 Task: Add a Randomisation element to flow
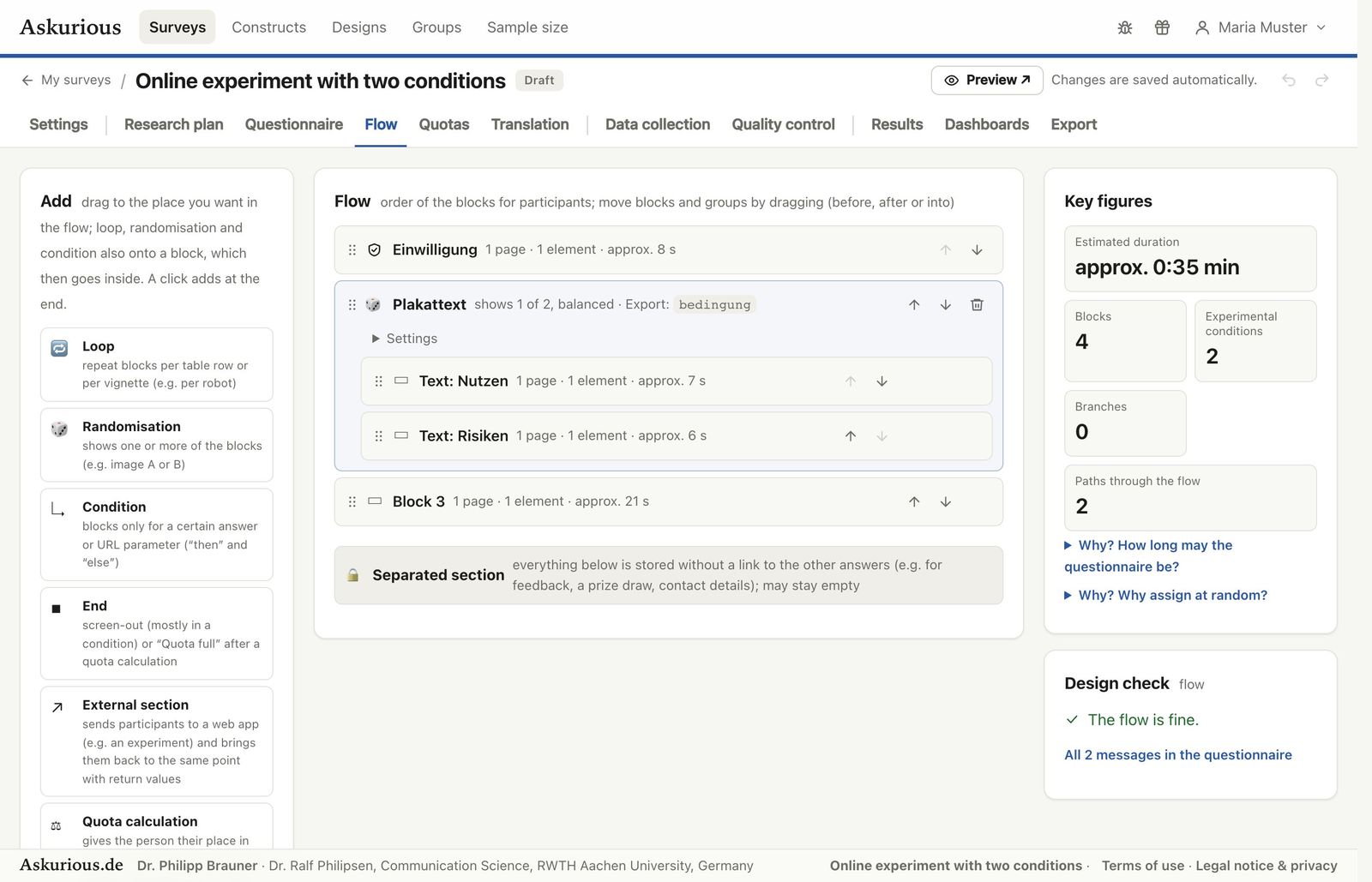(157, 445)
